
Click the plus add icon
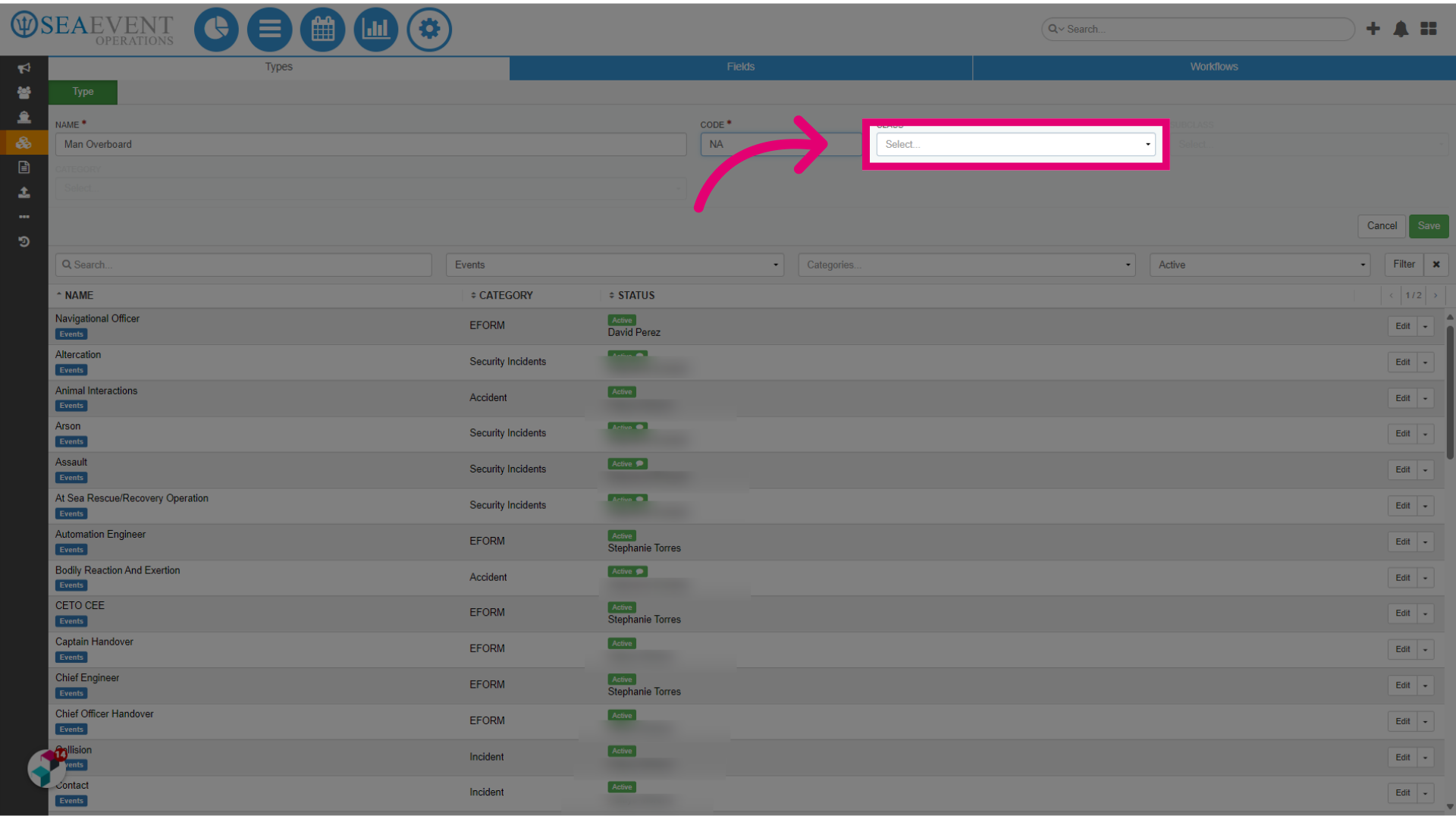pyautogui.click(x=1373, y=29)
